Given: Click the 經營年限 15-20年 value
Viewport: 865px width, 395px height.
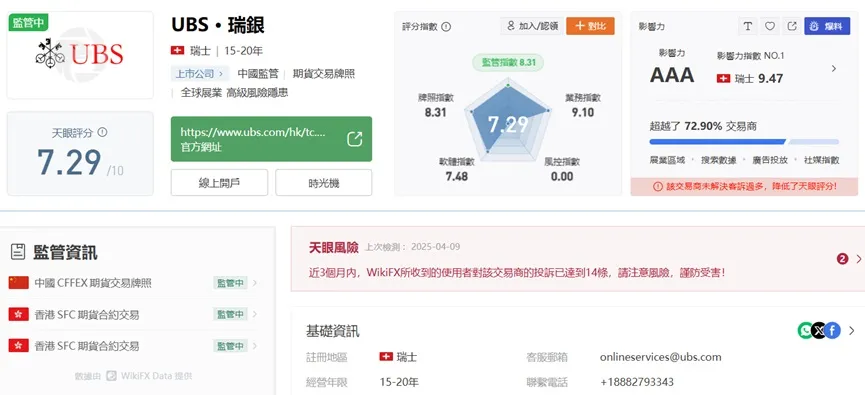Looking at the screenshot, I should [399, 382].
